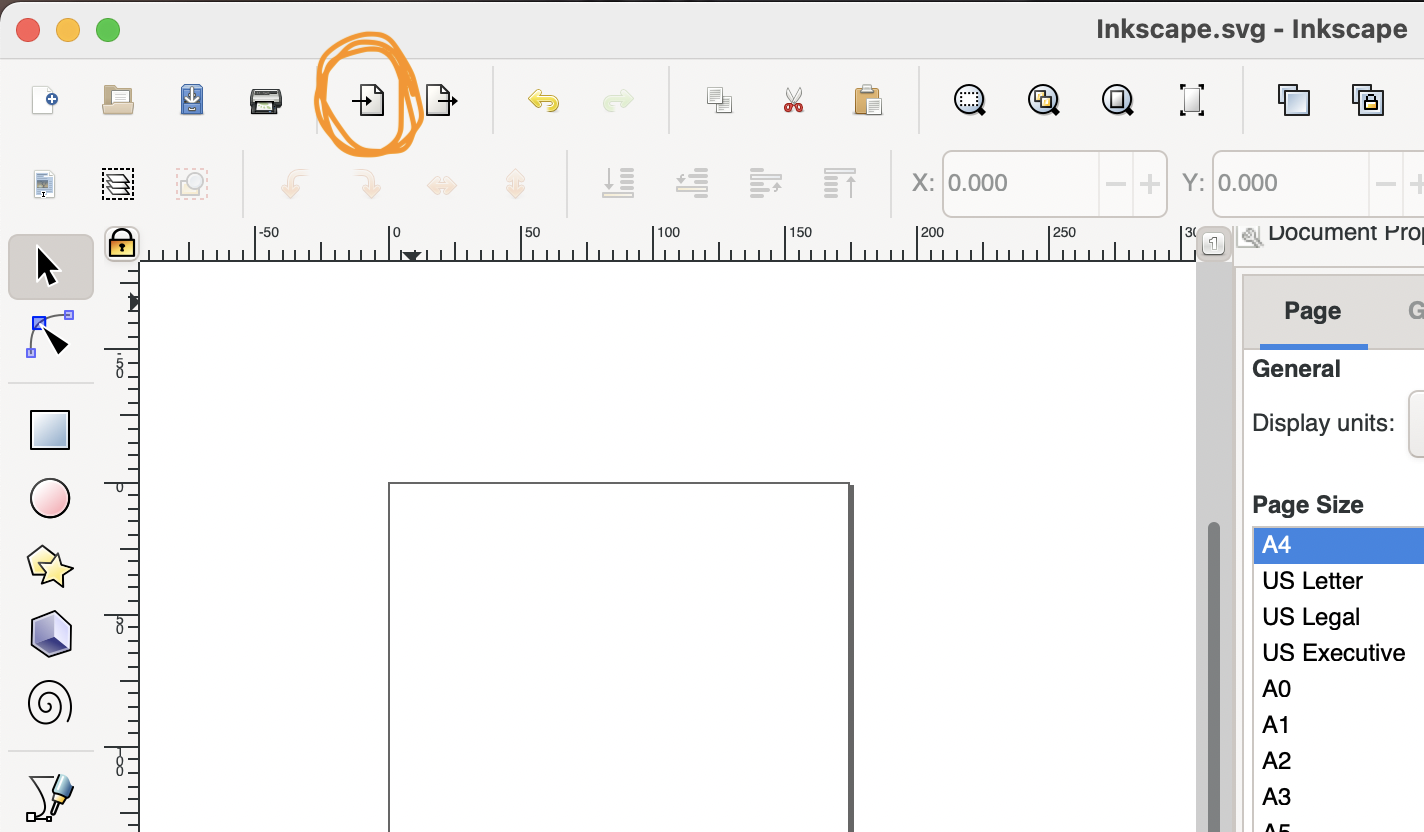Viewport: 1424px width, 832px height.
Task: Switch to the Page tab
Action: [x=1312, y=311]
